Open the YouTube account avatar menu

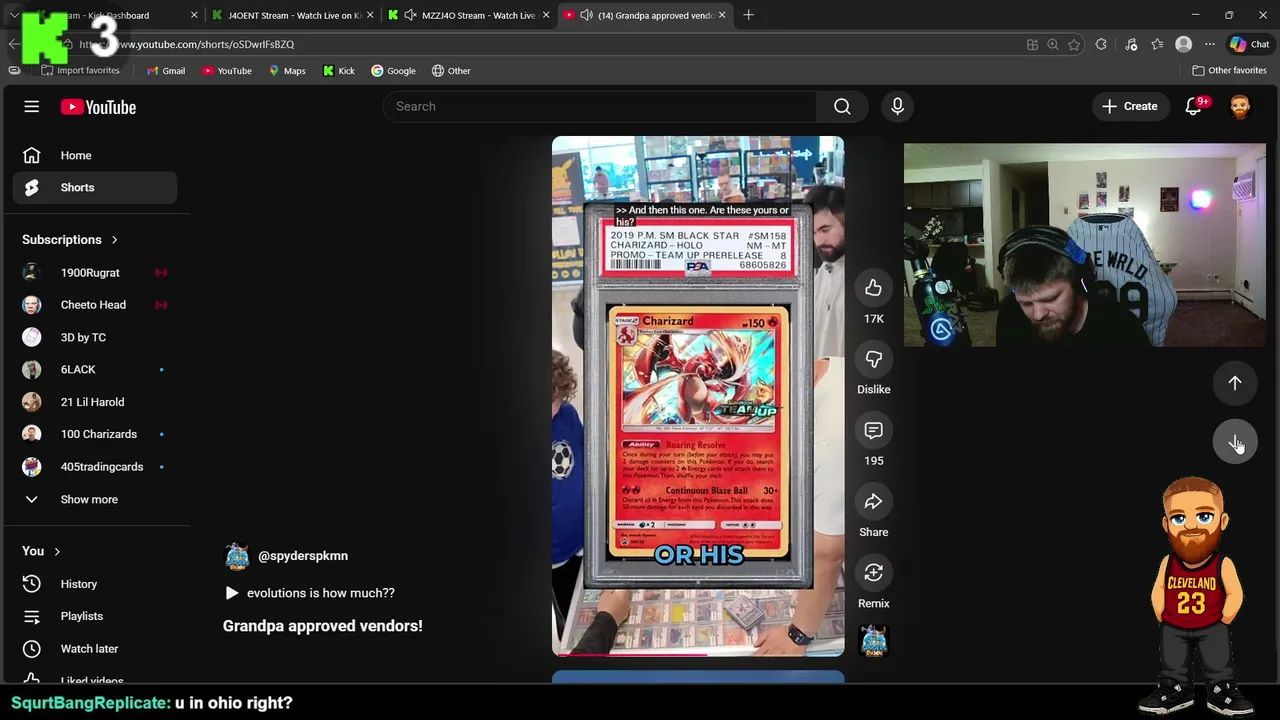pyautogui.click(x=1240, y=107)
